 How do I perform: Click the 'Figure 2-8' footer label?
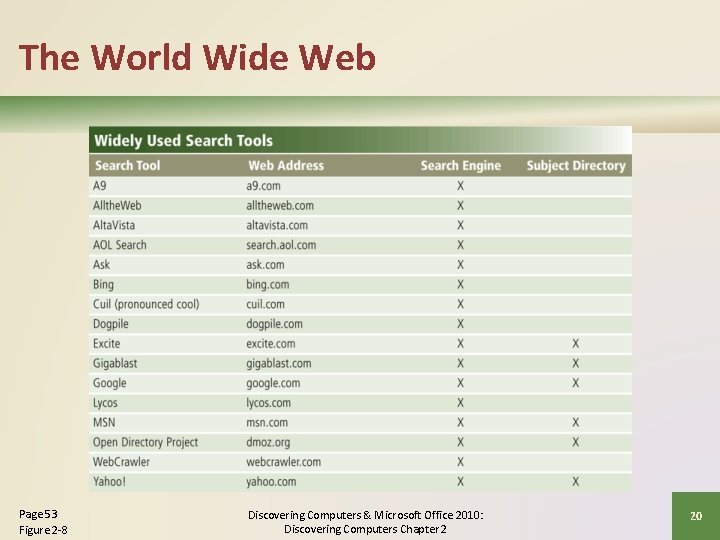[x=43, y=530]
